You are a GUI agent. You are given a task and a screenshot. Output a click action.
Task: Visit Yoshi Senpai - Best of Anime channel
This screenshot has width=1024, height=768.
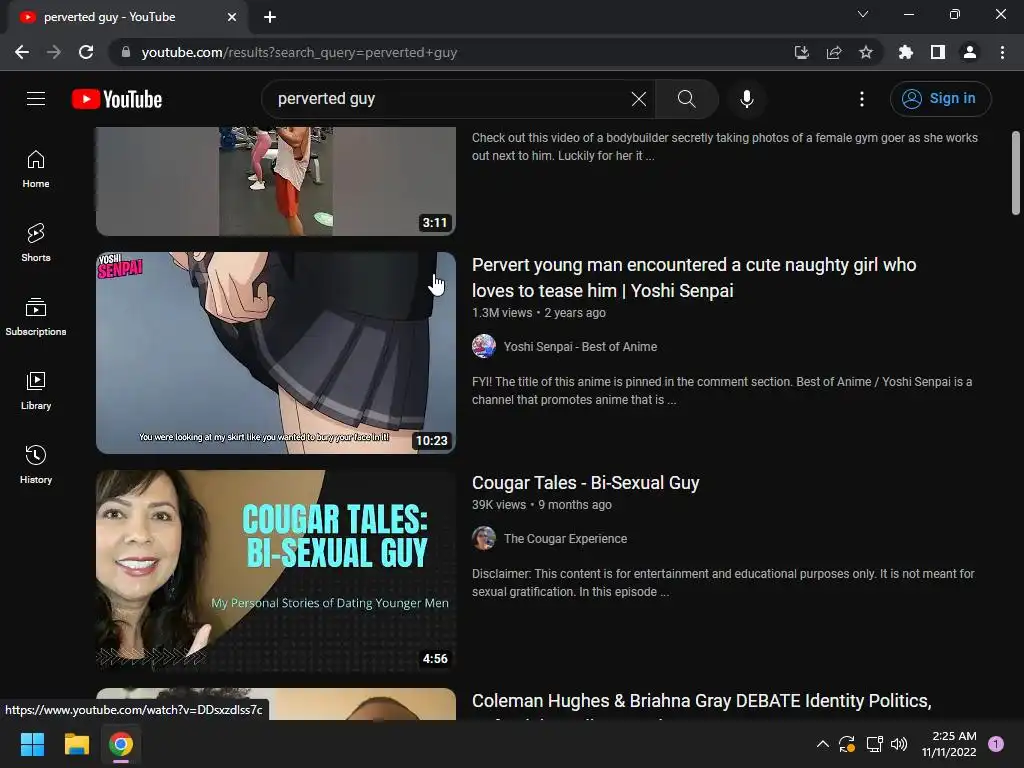click(580, 347)
